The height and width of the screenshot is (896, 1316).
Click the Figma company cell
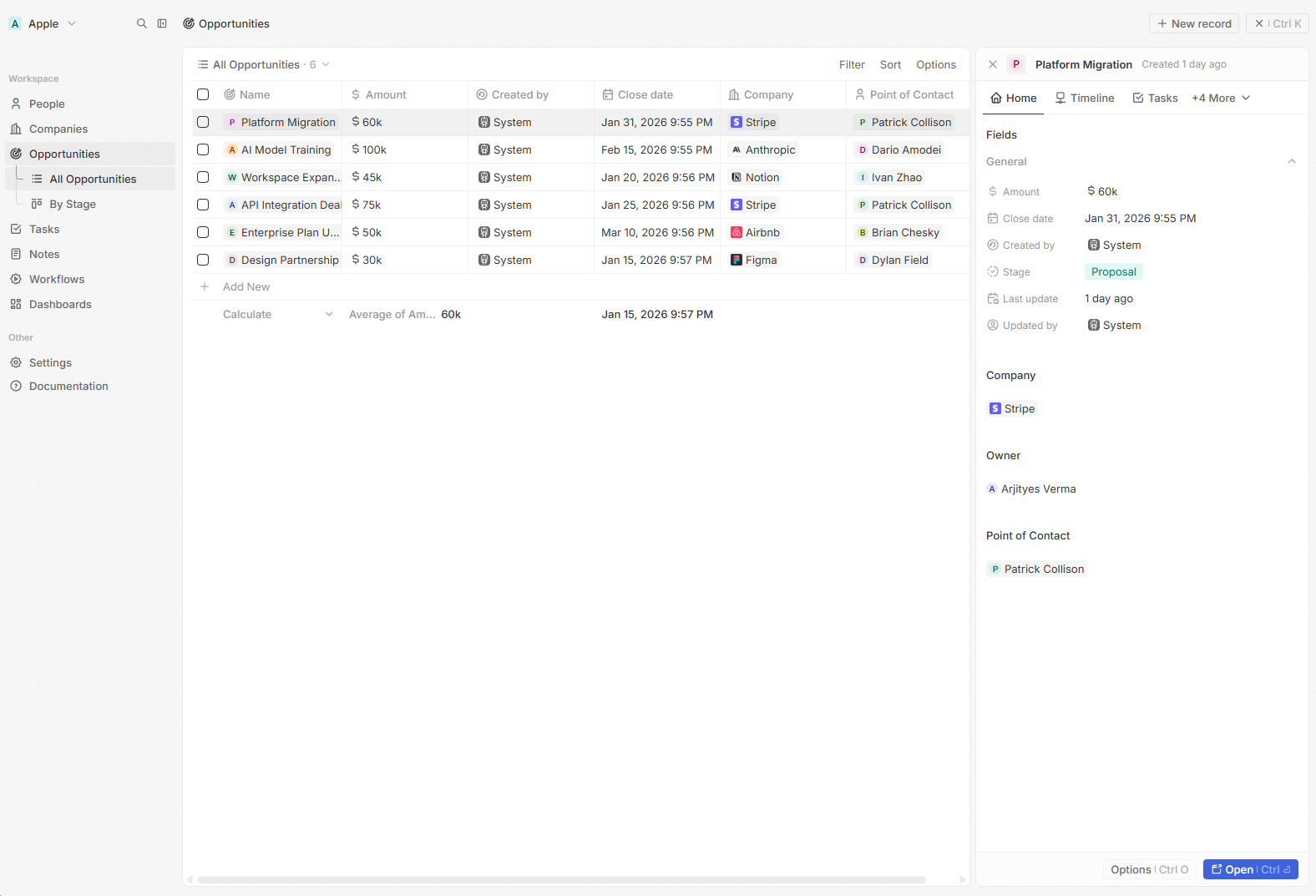pyautogui.click(x=754, y=260)
